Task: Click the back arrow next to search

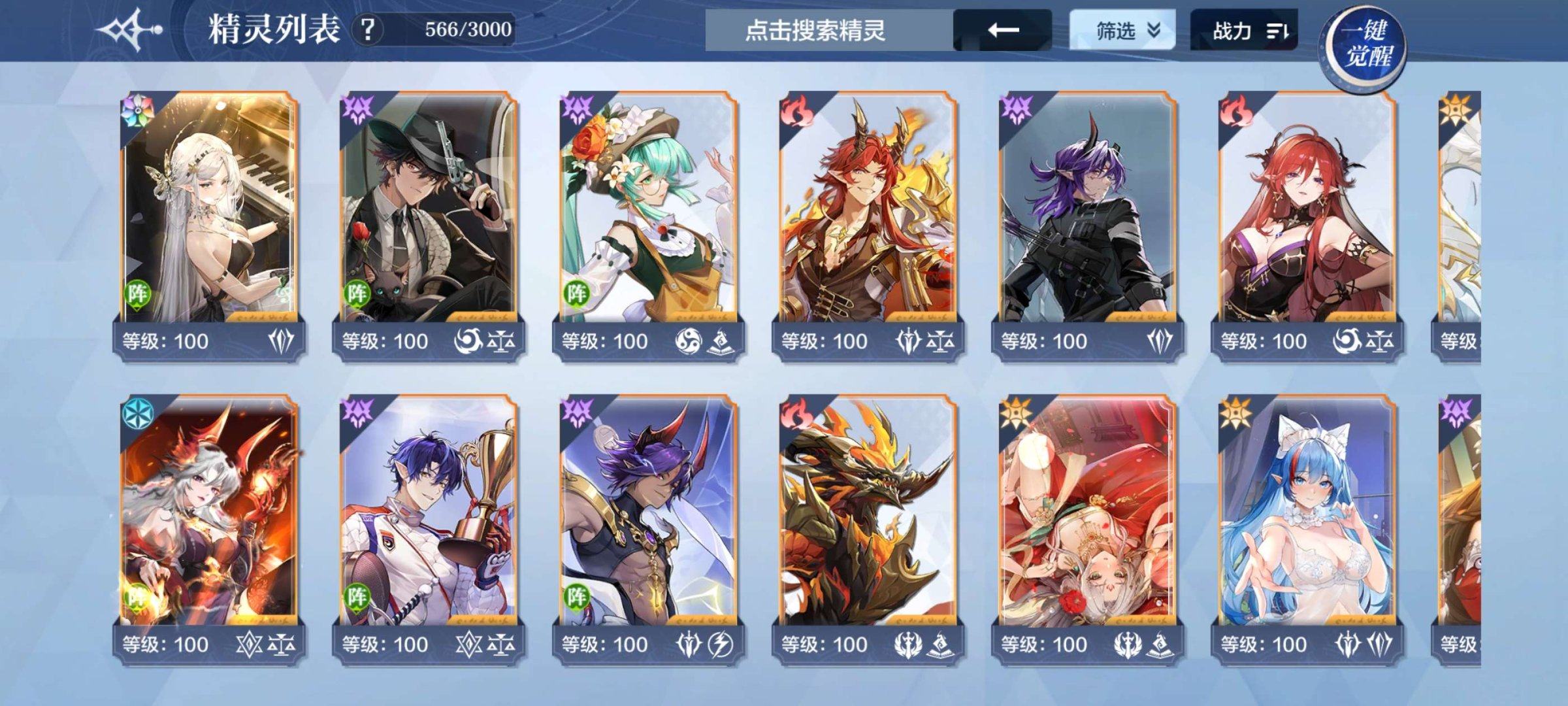Action: click(1002, 30)
